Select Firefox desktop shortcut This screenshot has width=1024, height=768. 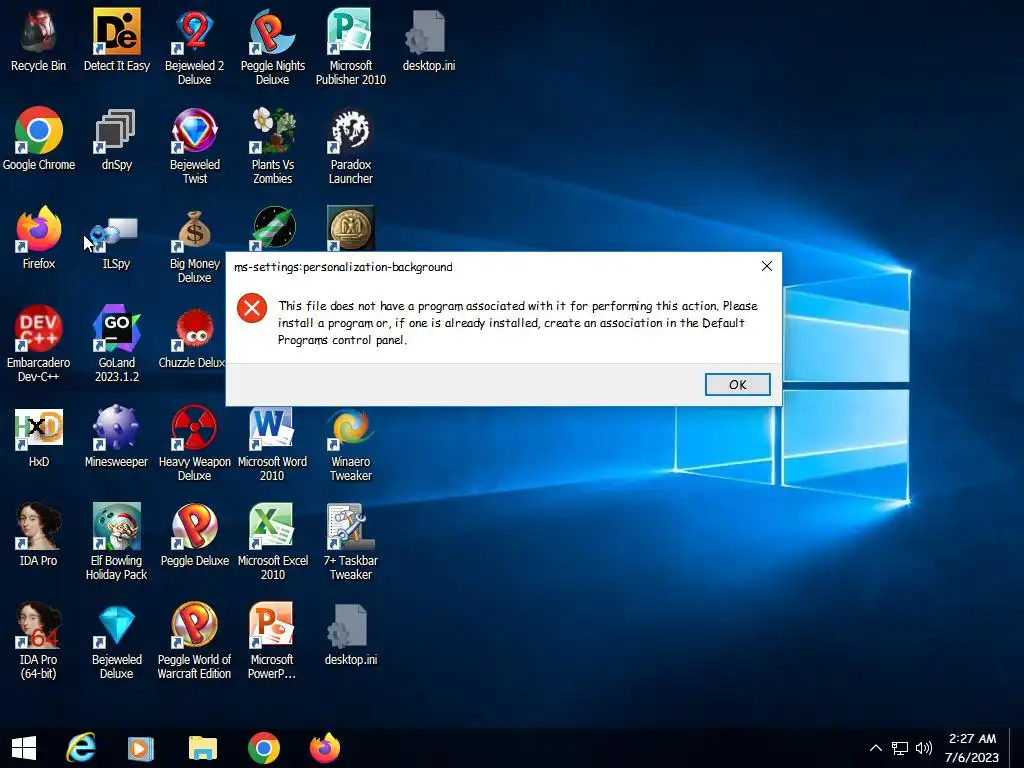tap(39, 238)
